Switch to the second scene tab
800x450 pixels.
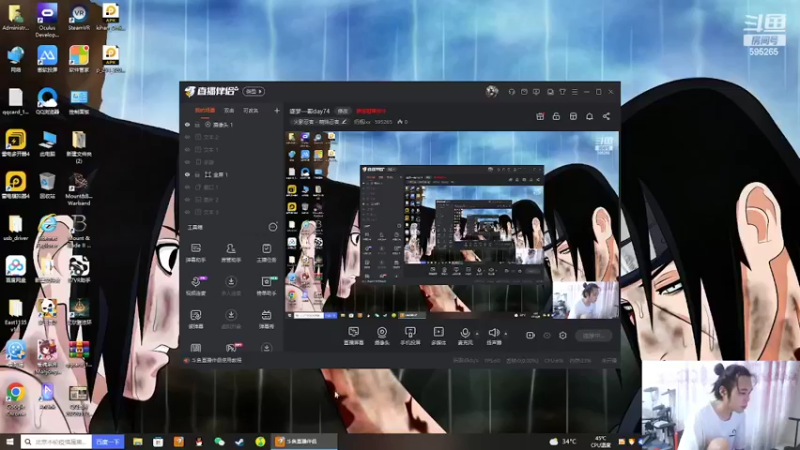click(x=229, y=110)
